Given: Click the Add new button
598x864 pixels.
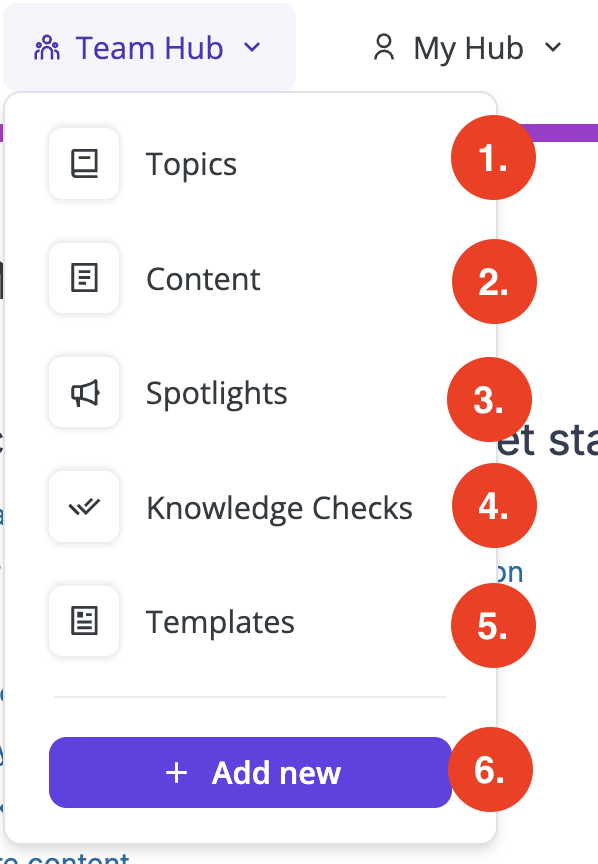Looking at the screenshot, I should click(x=250, y=773).
